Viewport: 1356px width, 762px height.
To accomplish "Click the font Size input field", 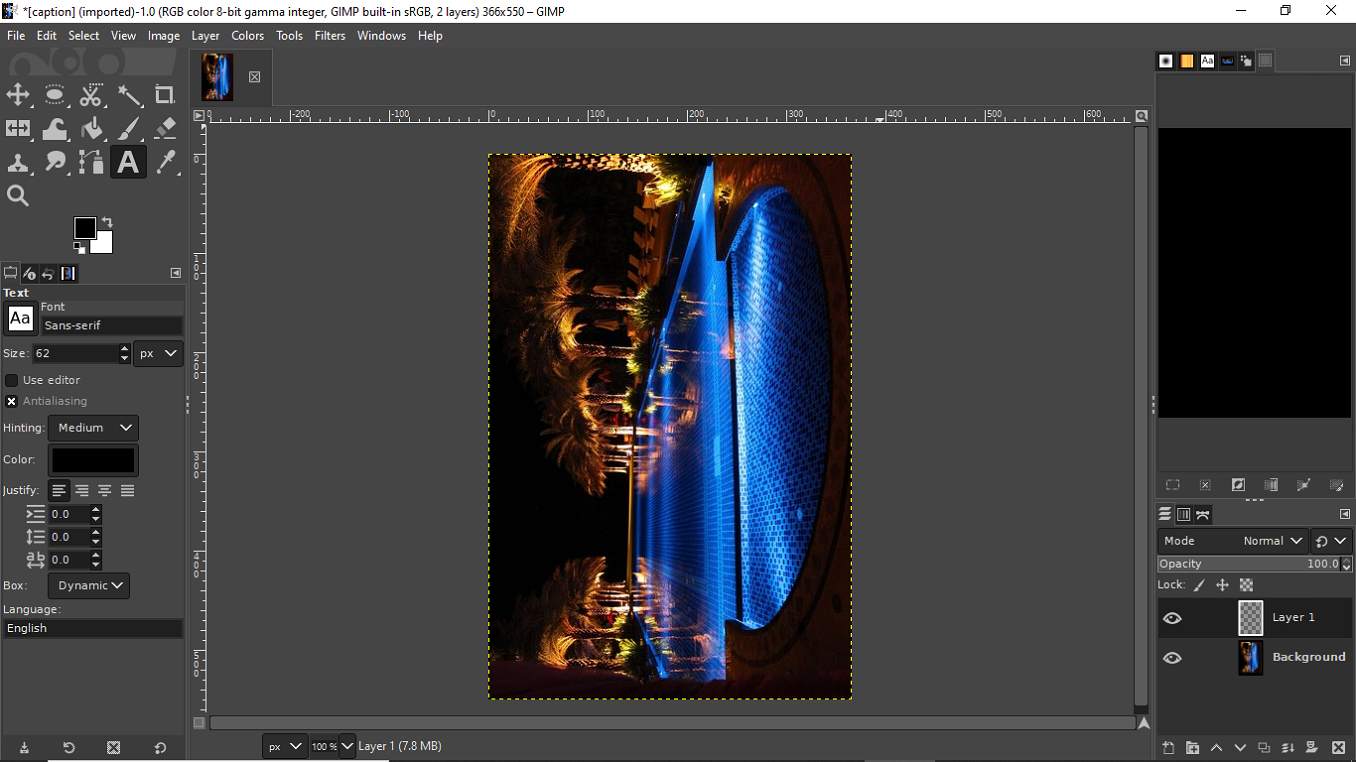I will [x=75, y=354].
